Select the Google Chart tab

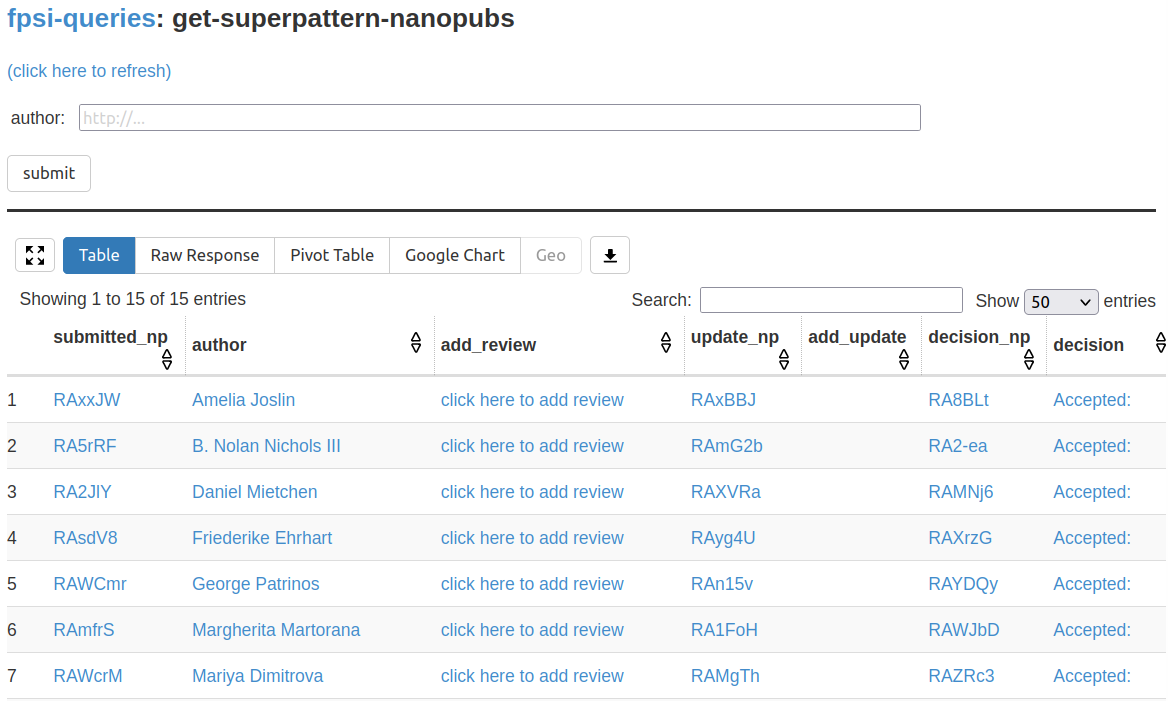tap(455, 255)
